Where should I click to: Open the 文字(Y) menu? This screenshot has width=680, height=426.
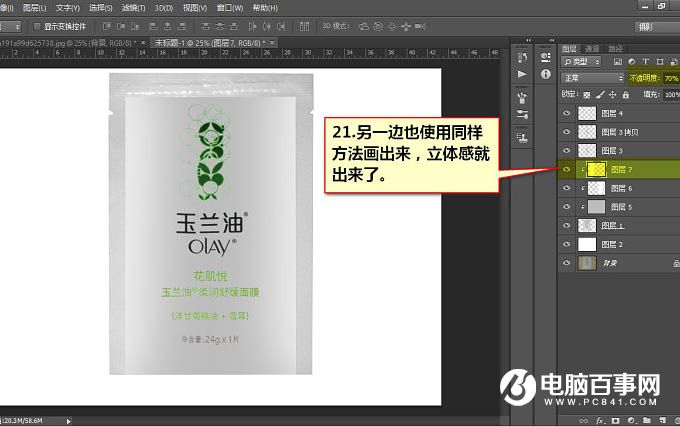(x=68, y=8)
